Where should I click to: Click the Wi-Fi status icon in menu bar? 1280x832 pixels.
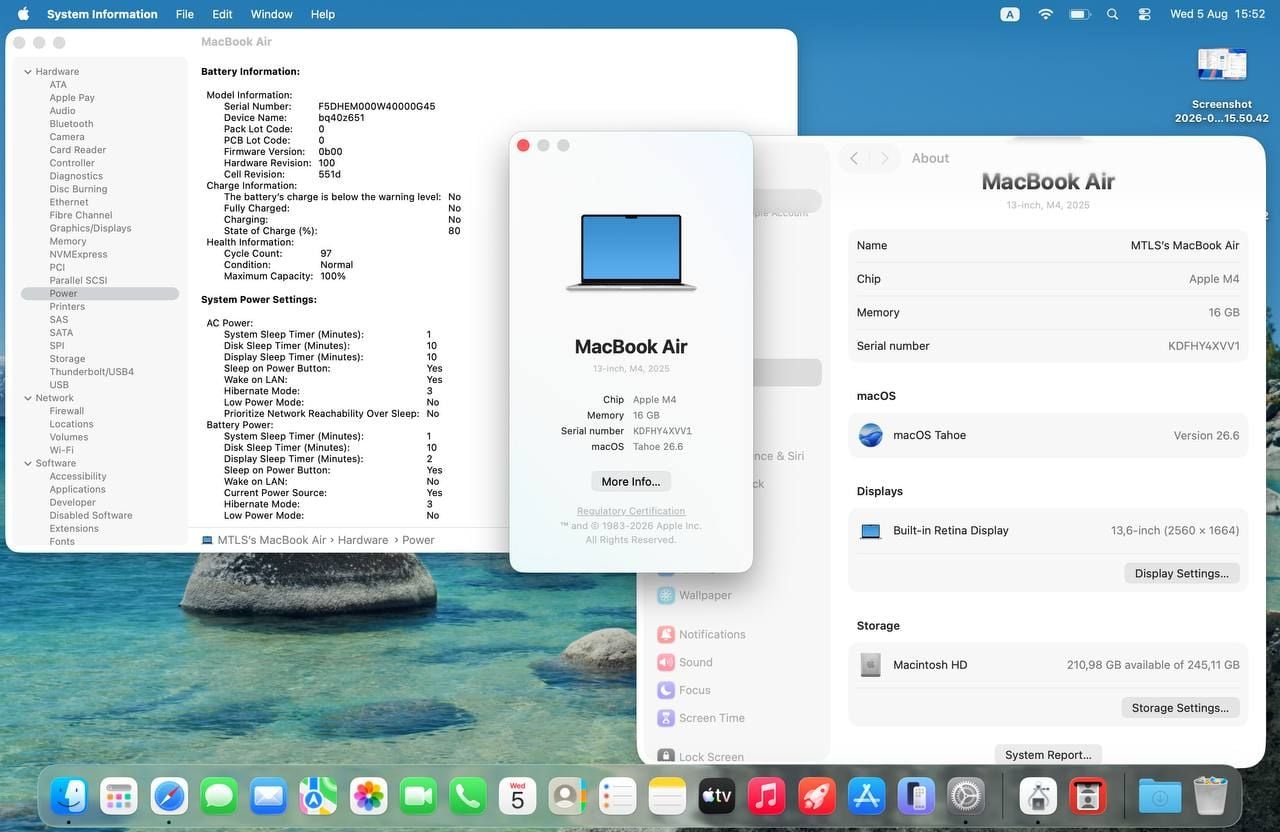[x=1046, y=14]
